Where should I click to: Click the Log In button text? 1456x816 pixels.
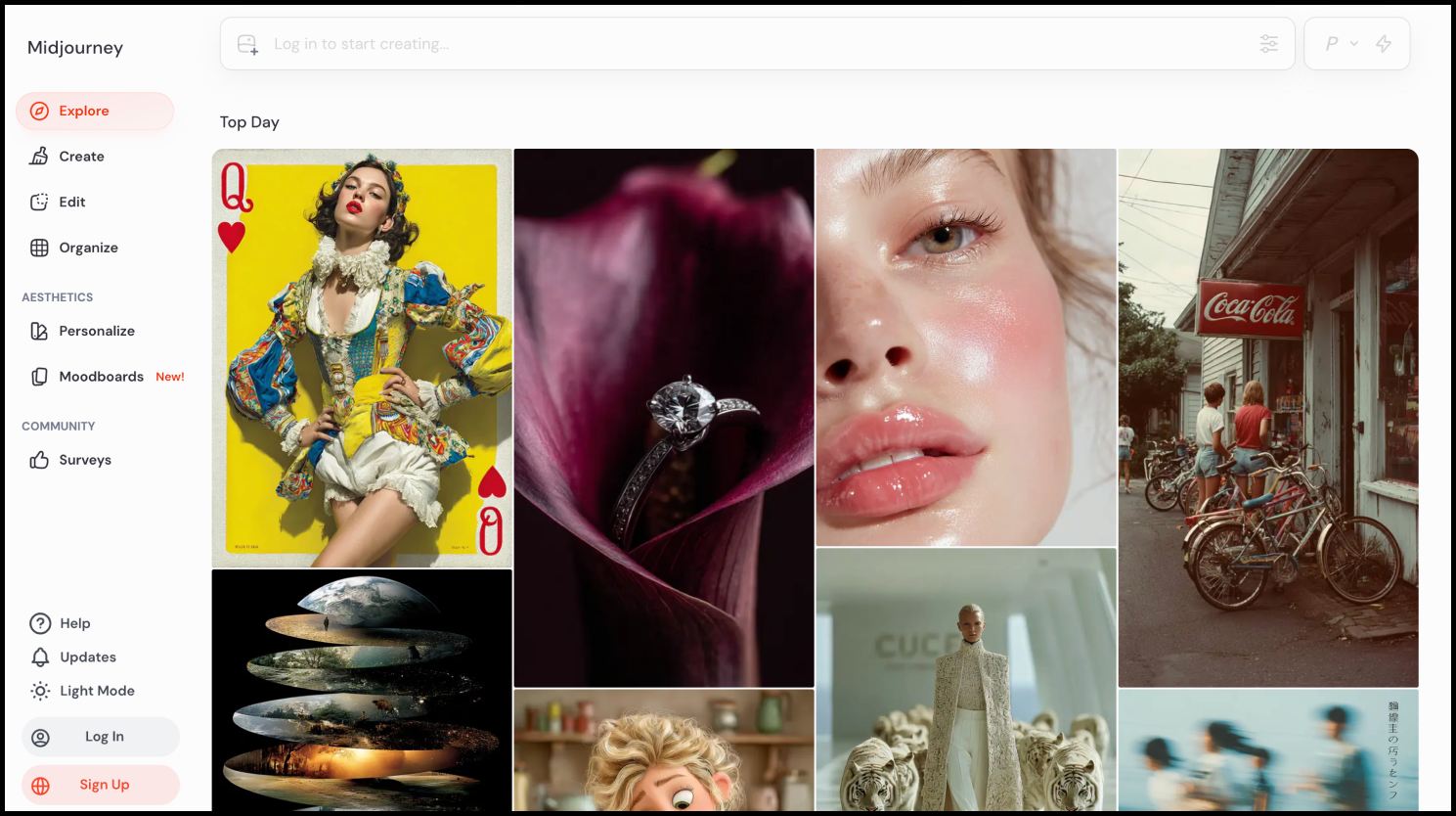tap(105, 737)
